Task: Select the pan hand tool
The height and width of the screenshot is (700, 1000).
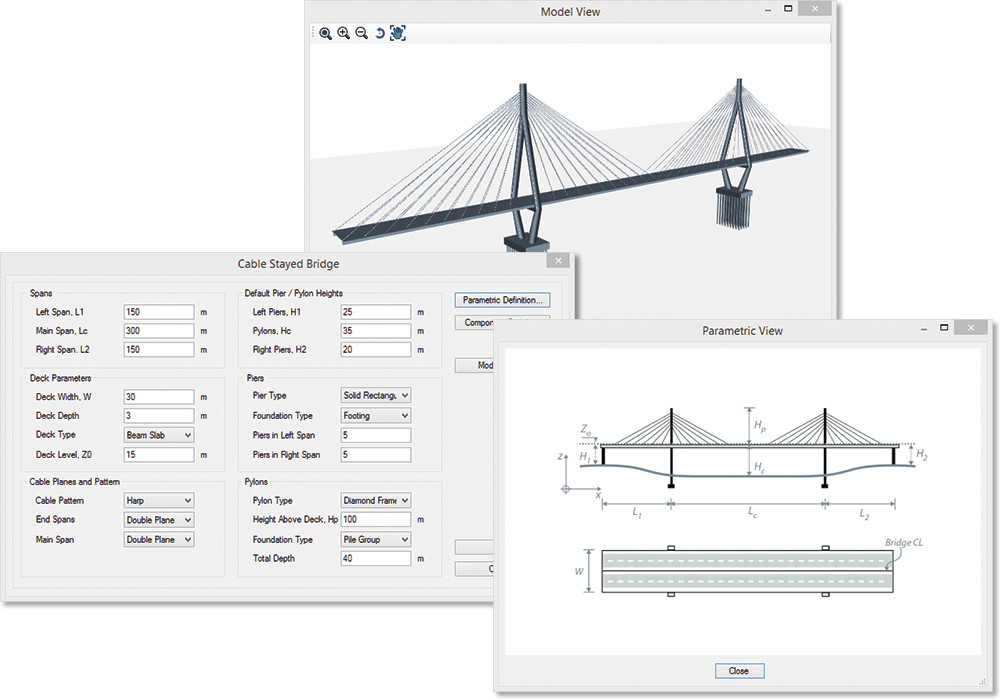Action: [397, 33]
